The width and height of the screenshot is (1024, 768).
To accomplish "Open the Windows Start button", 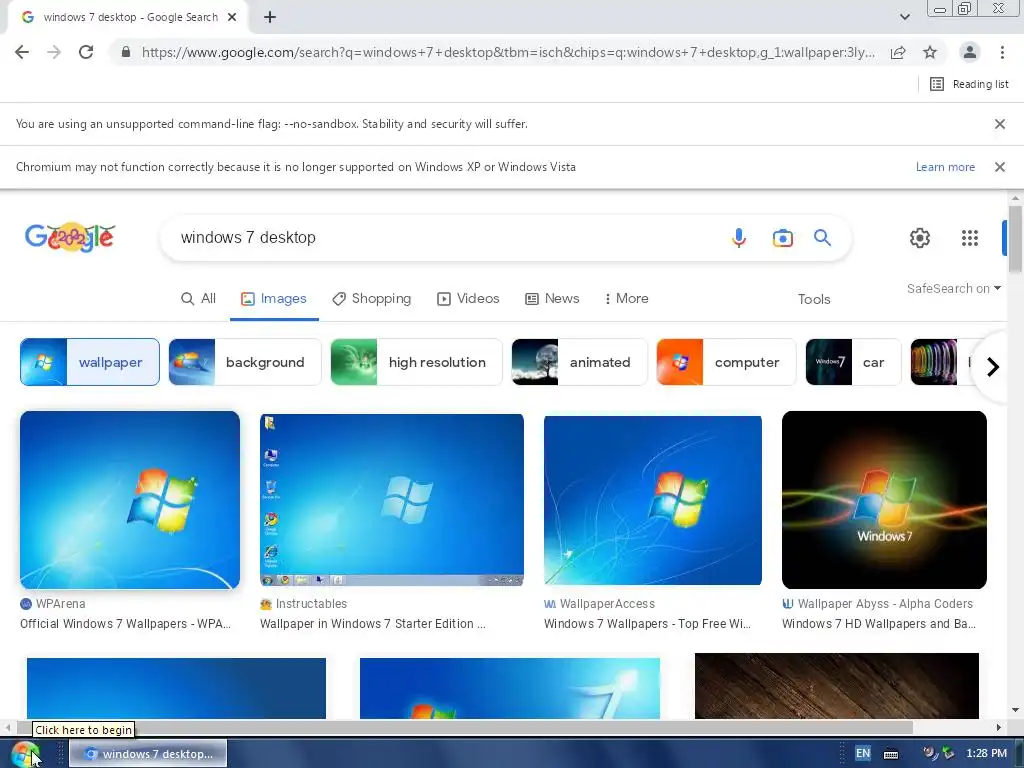I will pyautogui.click(x=25, y=754).
